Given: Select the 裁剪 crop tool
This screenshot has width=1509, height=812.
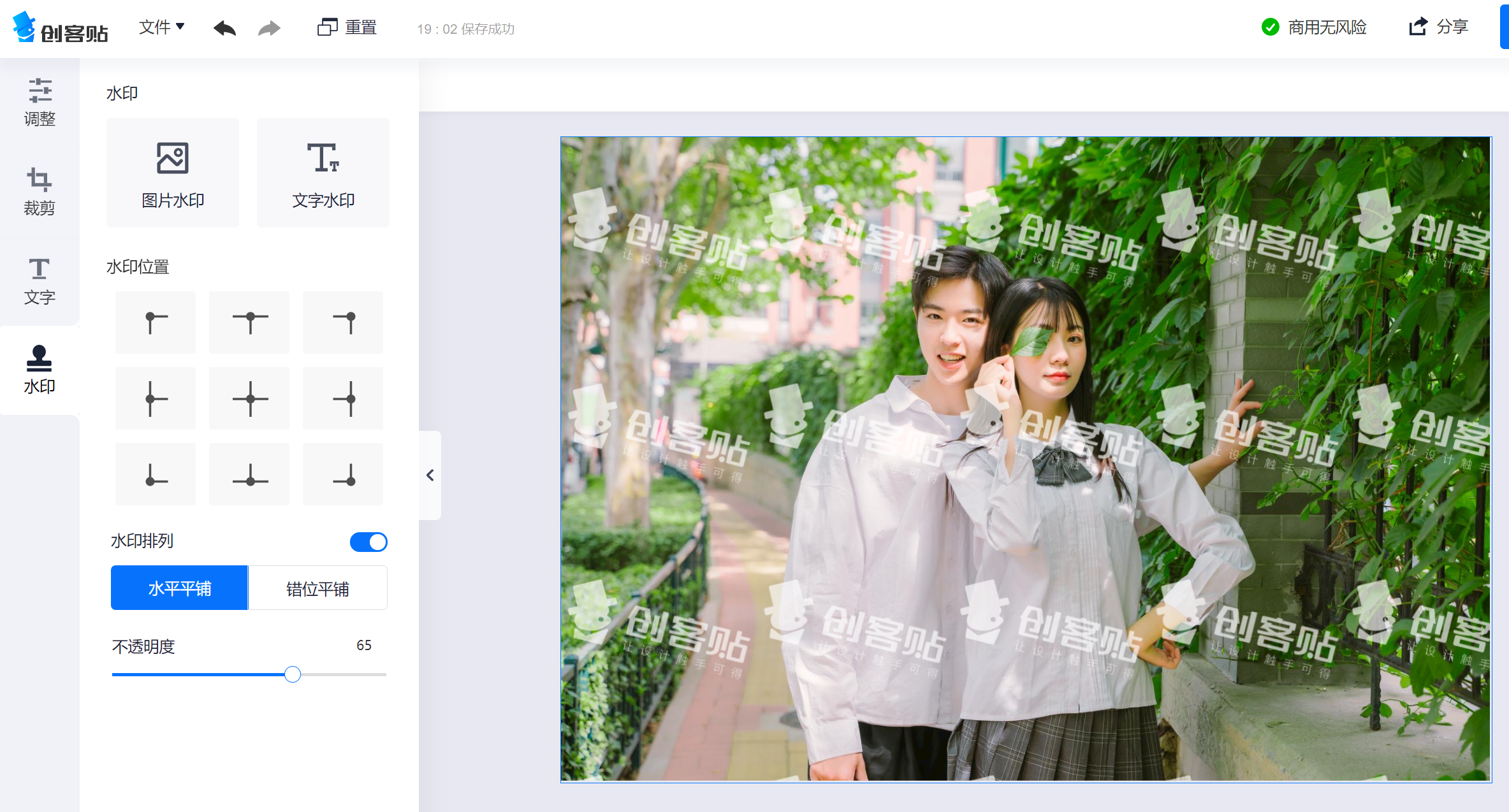Looking at the screenshot, I should [x=40, y=192].
